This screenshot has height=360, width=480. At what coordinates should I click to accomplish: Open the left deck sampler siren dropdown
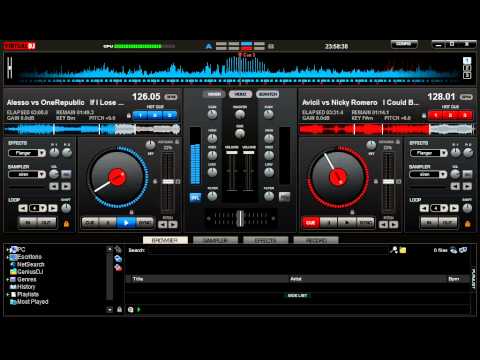point(27,174)
